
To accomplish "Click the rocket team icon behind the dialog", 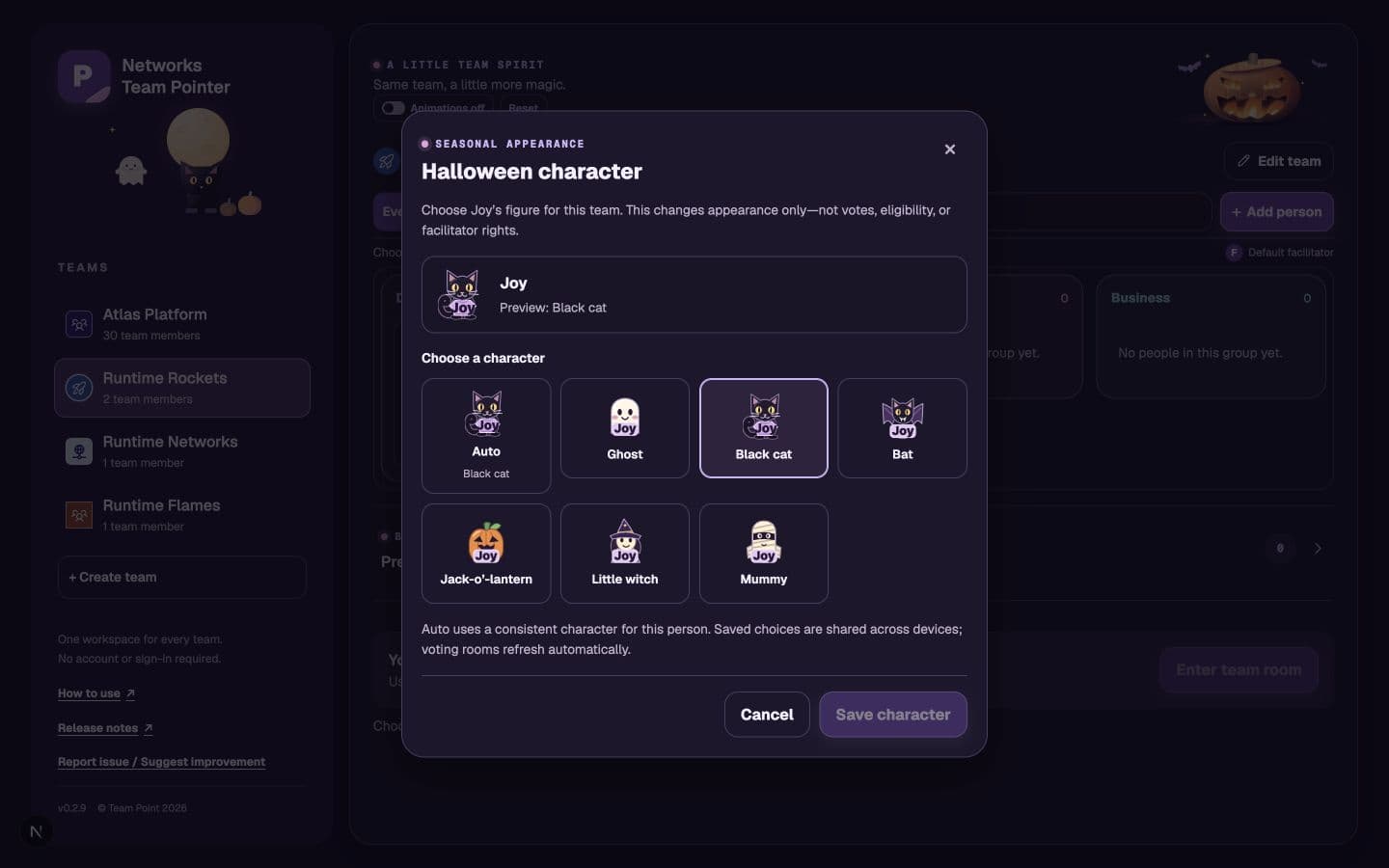I will pyautogui.click(x=387, y=161).
